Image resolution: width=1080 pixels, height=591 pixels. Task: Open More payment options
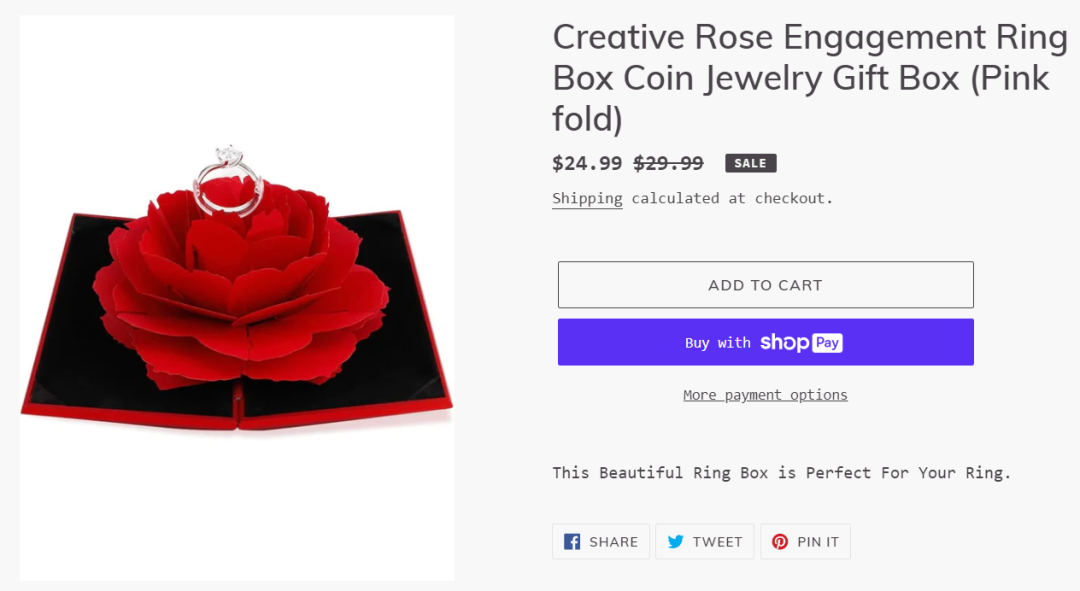click(765, 395)
